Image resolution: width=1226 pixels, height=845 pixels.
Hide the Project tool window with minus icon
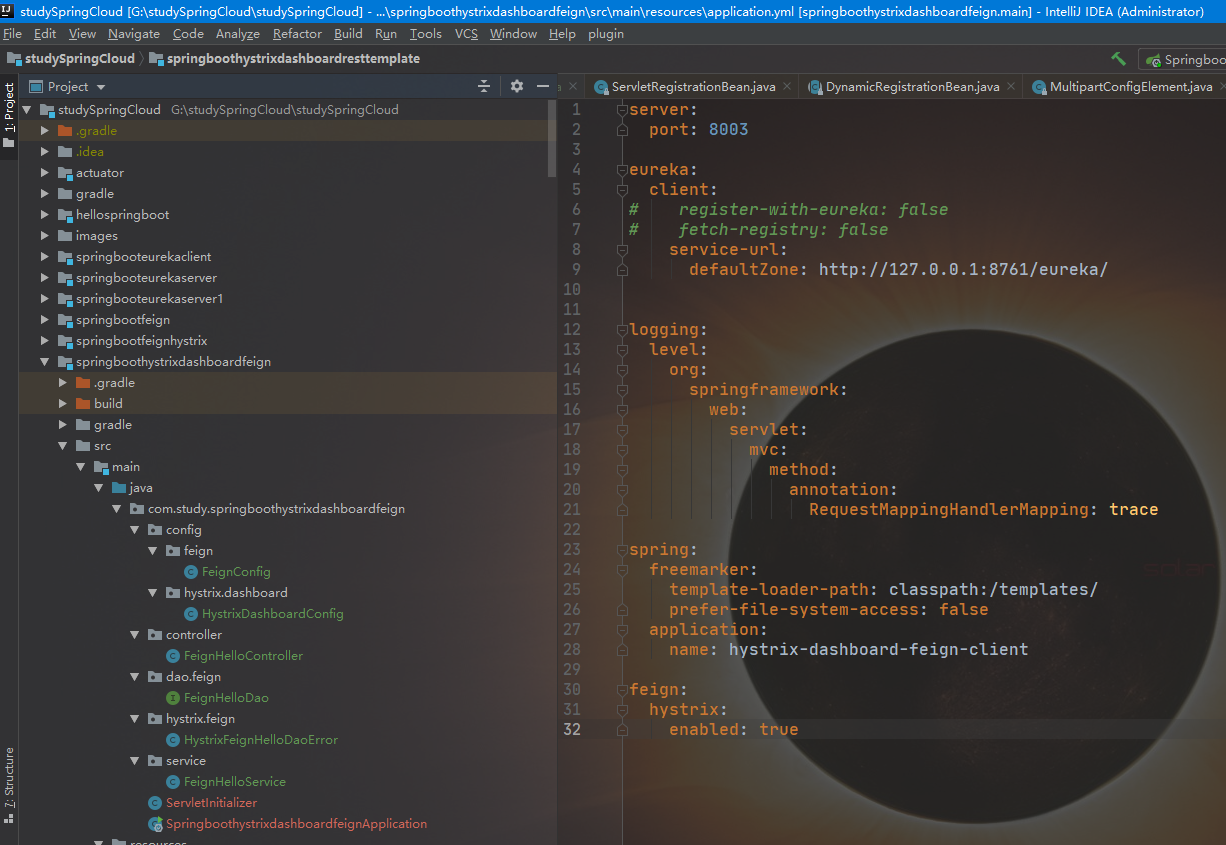543,86
